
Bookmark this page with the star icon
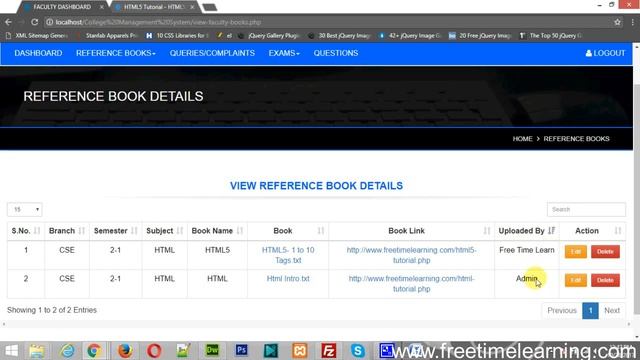coord(617,22)
